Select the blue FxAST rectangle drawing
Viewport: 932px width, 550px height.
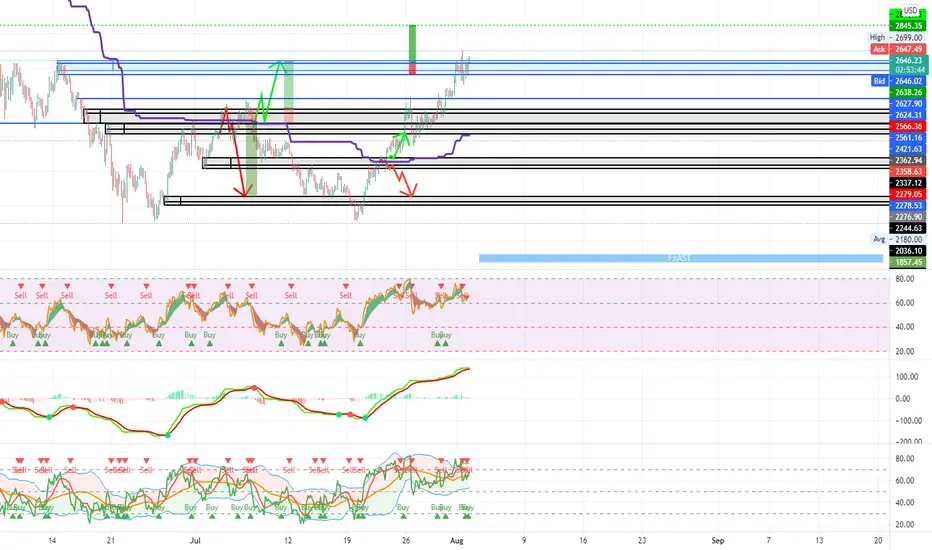(681, 258)
